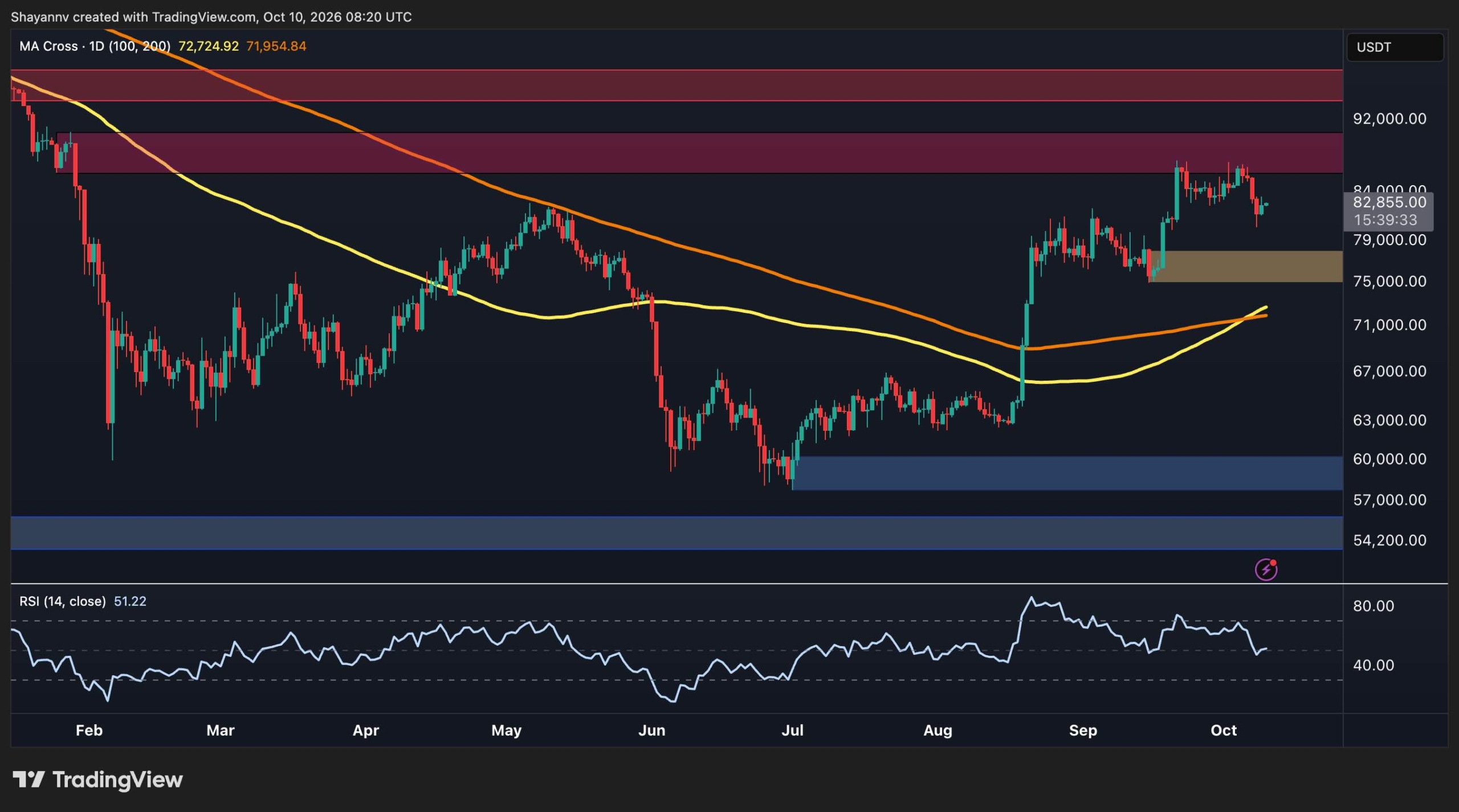Click the Jul label on time axis
1459x812 pixels.
pos(792,731)
